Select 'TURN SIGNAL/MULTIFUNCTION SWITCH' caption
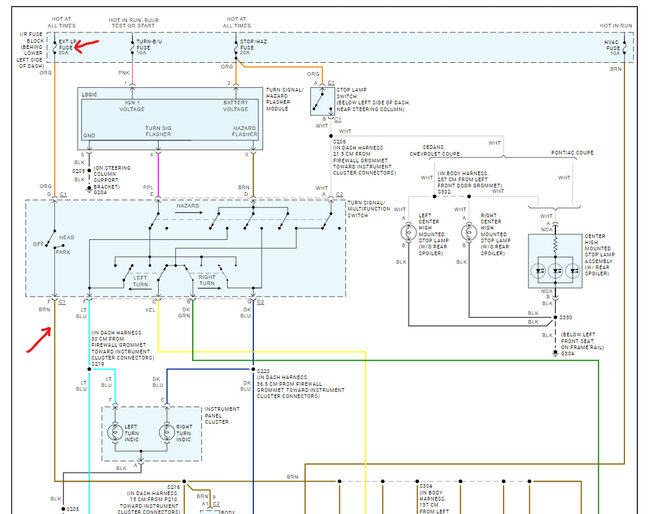 tap(369, 209)
